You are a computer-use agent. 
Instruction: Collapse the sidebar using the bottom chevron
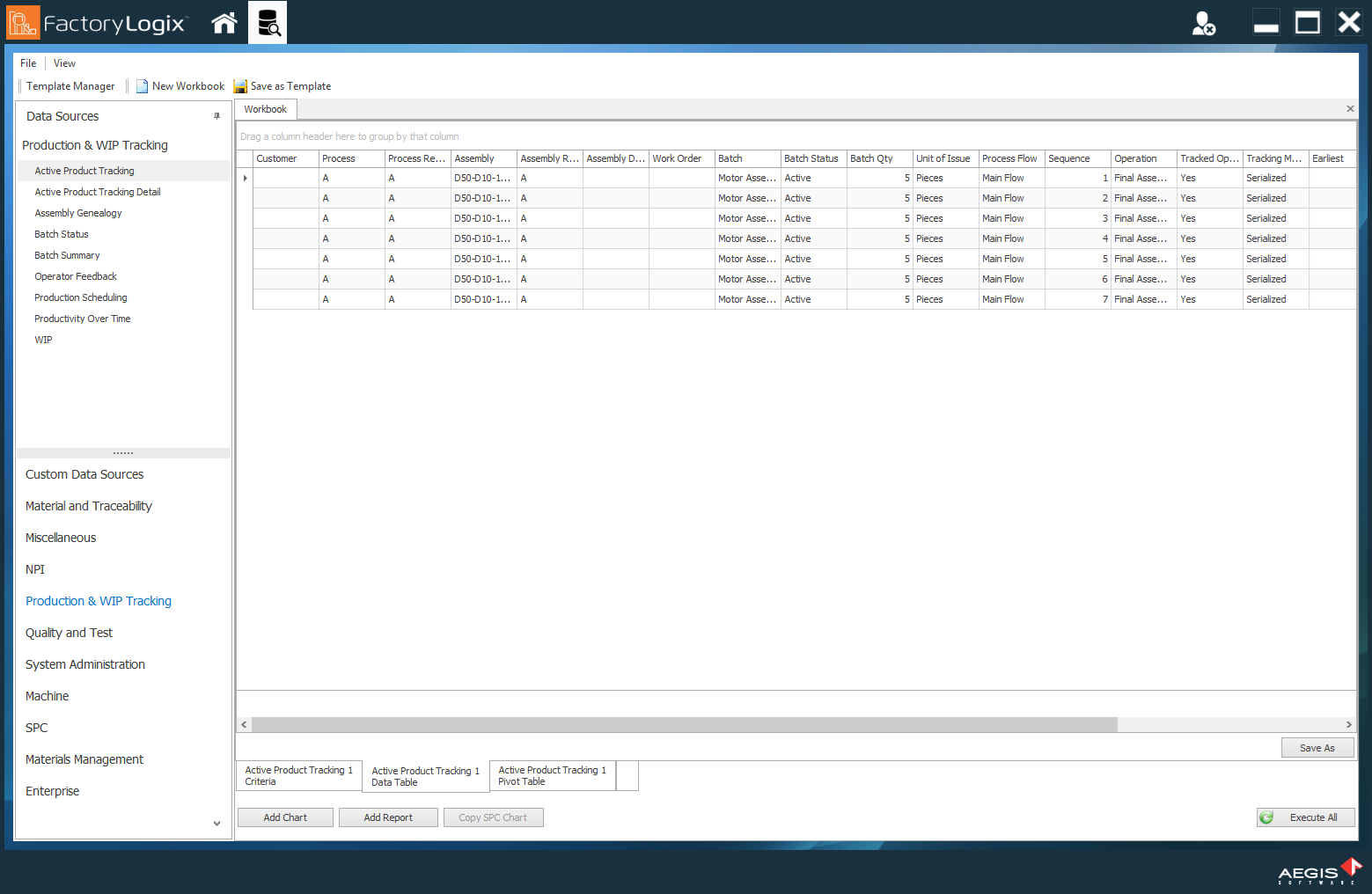[x=216, y=823]
